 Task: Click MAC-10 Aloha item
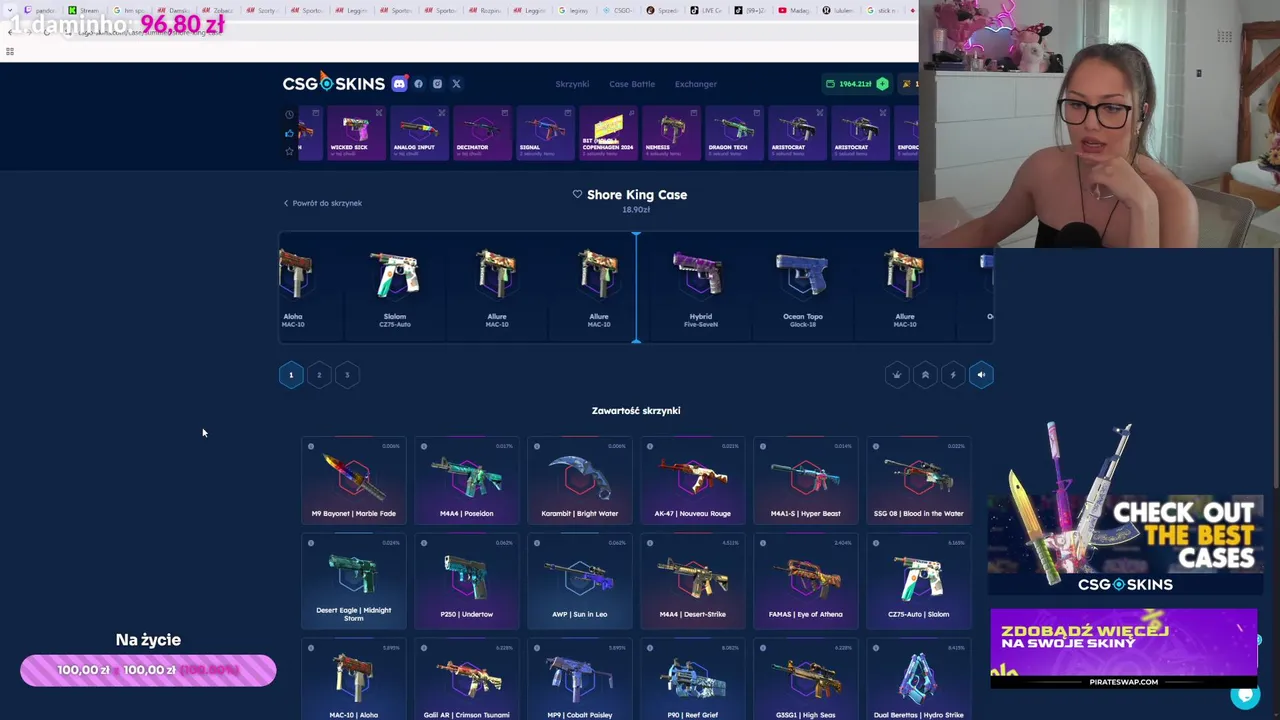[353, 681]
